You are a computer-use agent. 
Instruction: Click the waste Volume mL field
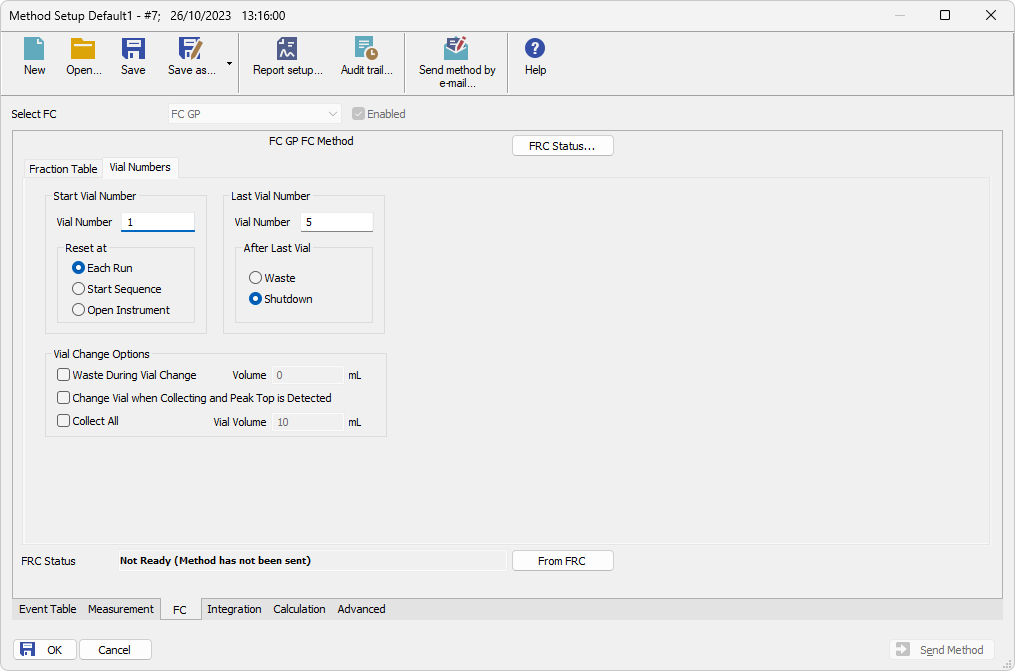307,375
